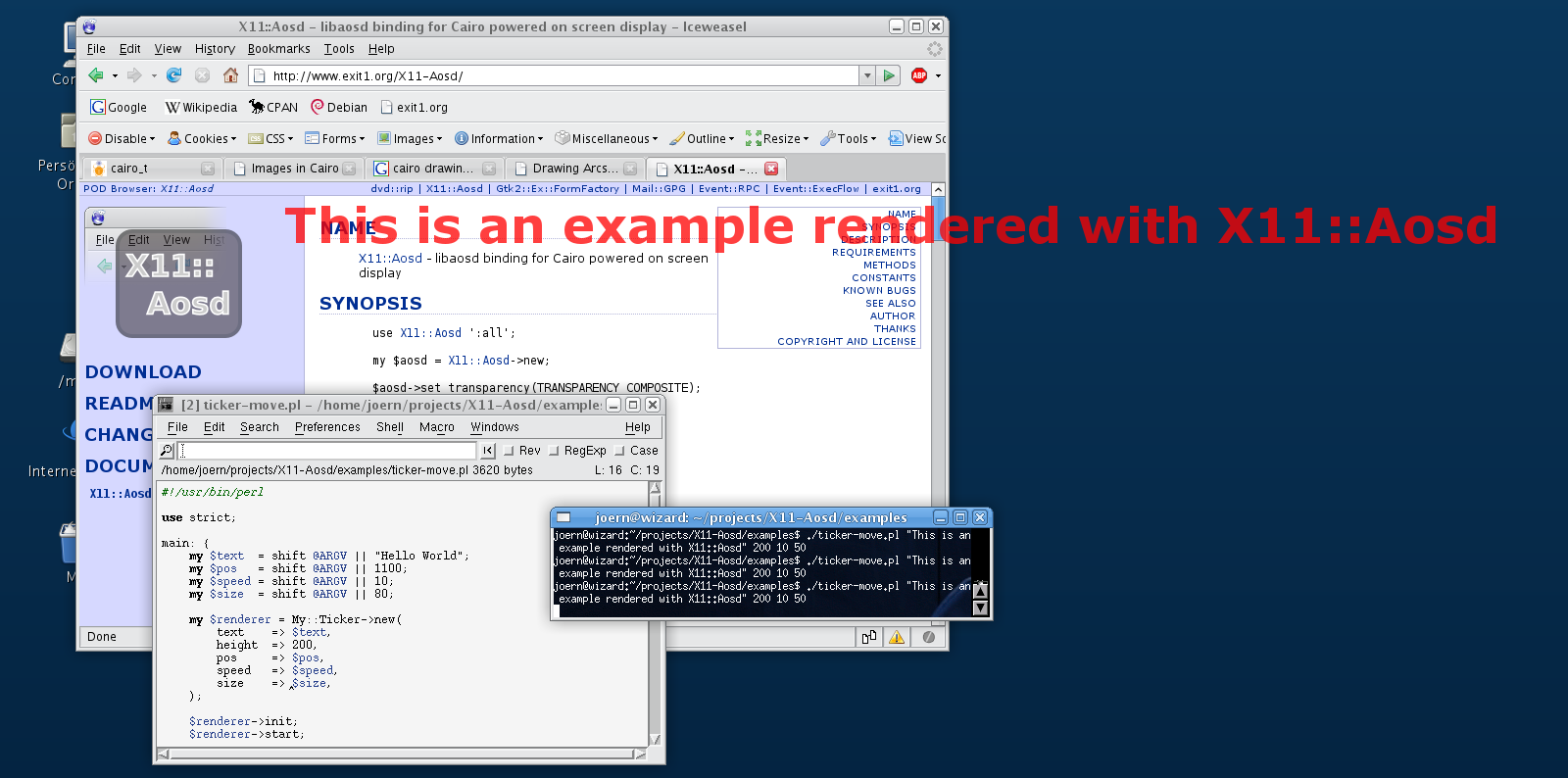Open the Bookmarks menu
The width and height of the screenshot is (1568, 778).
click(x=278, y=49)
